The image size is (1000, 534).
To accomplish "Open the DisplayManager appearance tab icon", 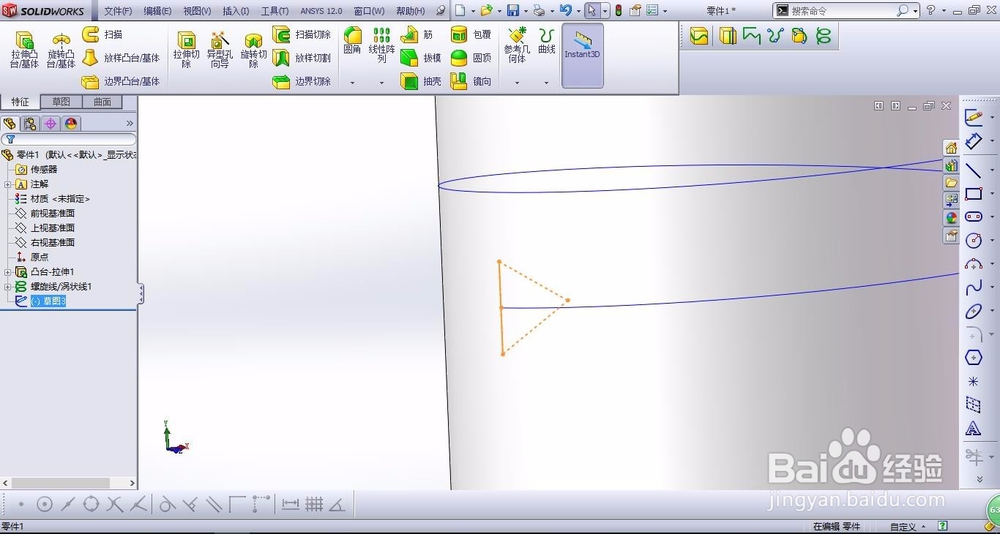I will click(x=70, y=124).
